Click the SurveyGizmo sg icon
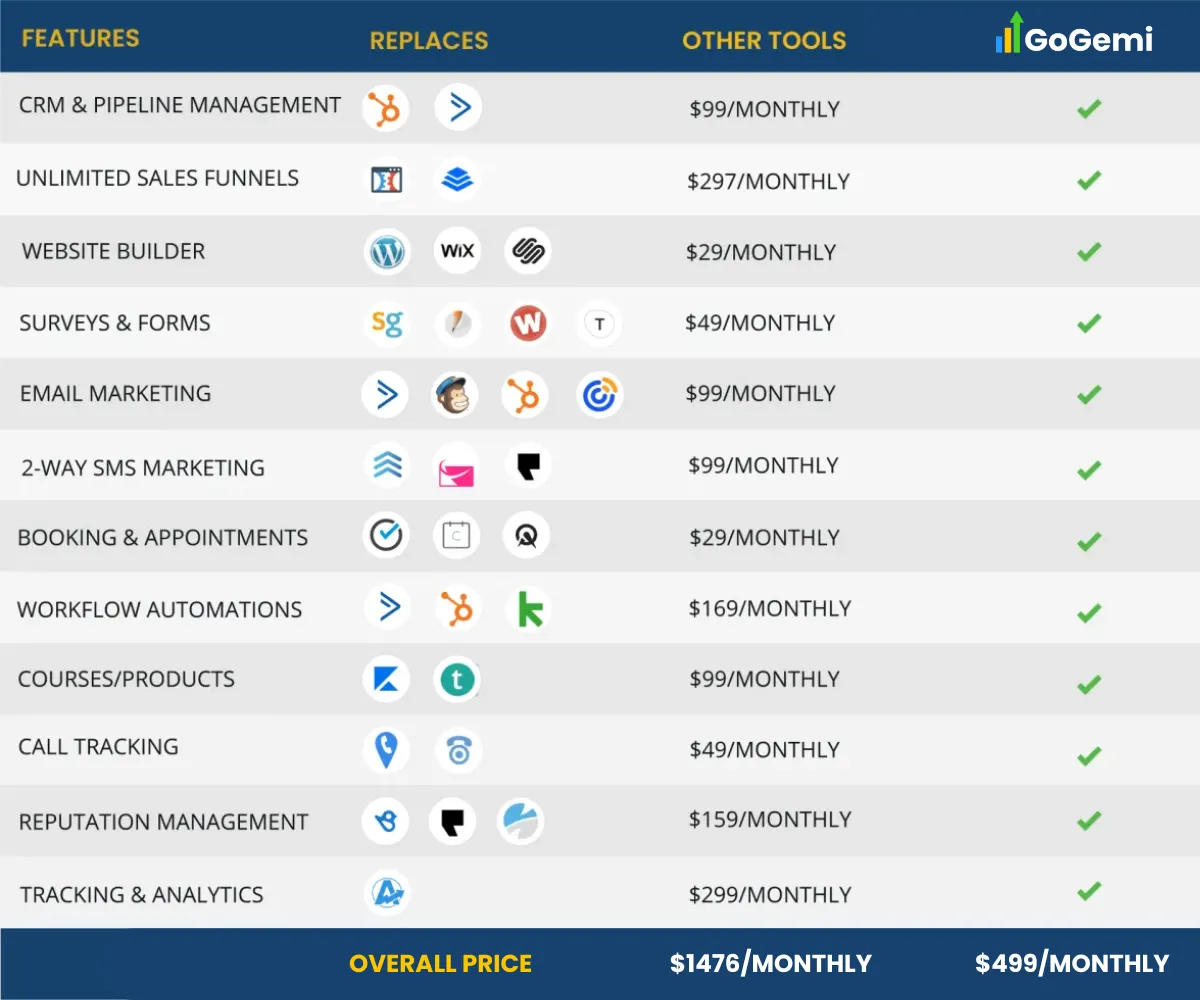Image resolution: width=1200 pixels, height=1000 pixels. pos(386,323)
